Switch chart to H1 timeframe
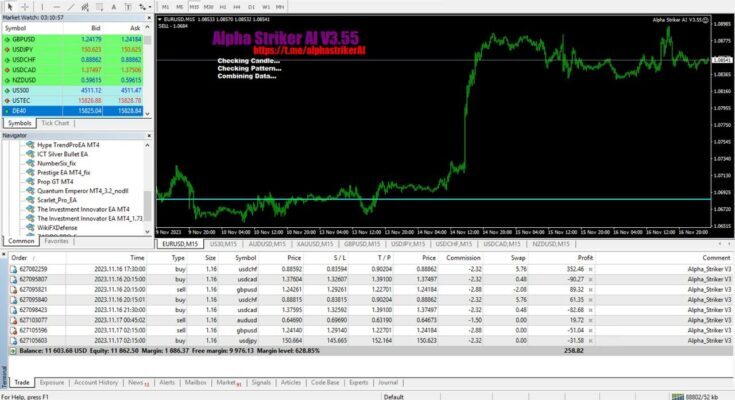The height and width of the screenshot is (400, 735). click(223, 7)
